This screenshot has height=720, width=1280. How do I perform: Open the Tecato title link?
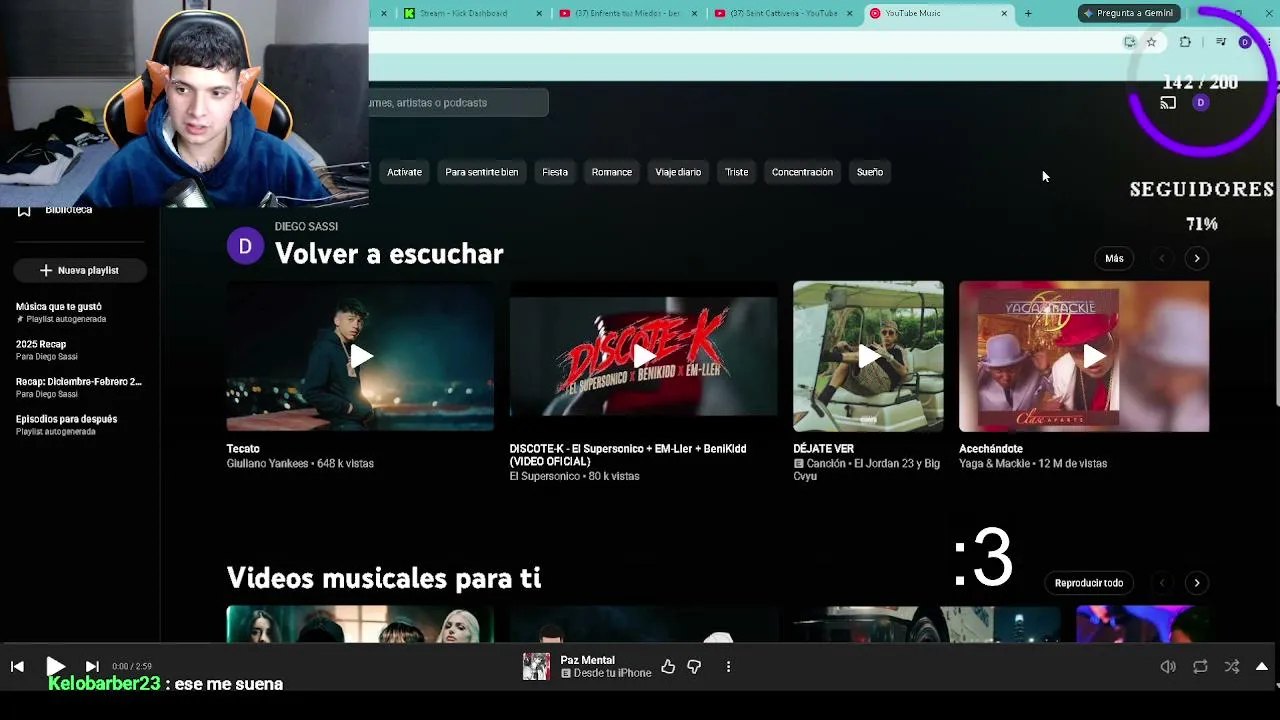click(243, 449)
